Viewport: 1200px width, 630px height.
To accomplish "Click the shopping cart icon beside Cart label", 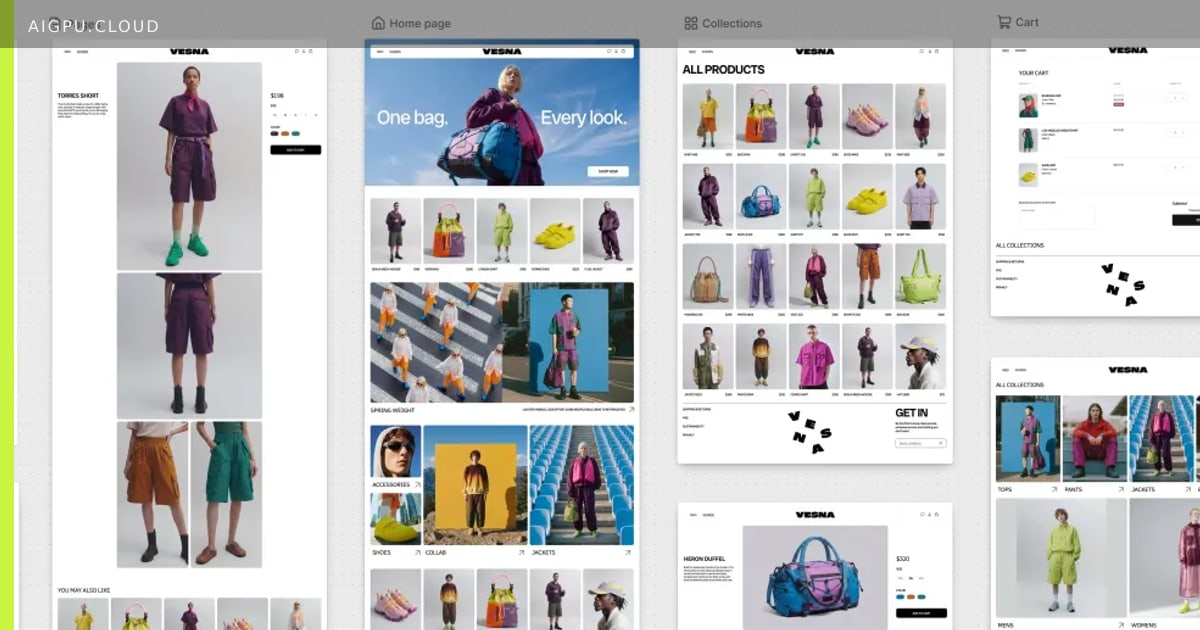I will click(x=1003, y=21).
